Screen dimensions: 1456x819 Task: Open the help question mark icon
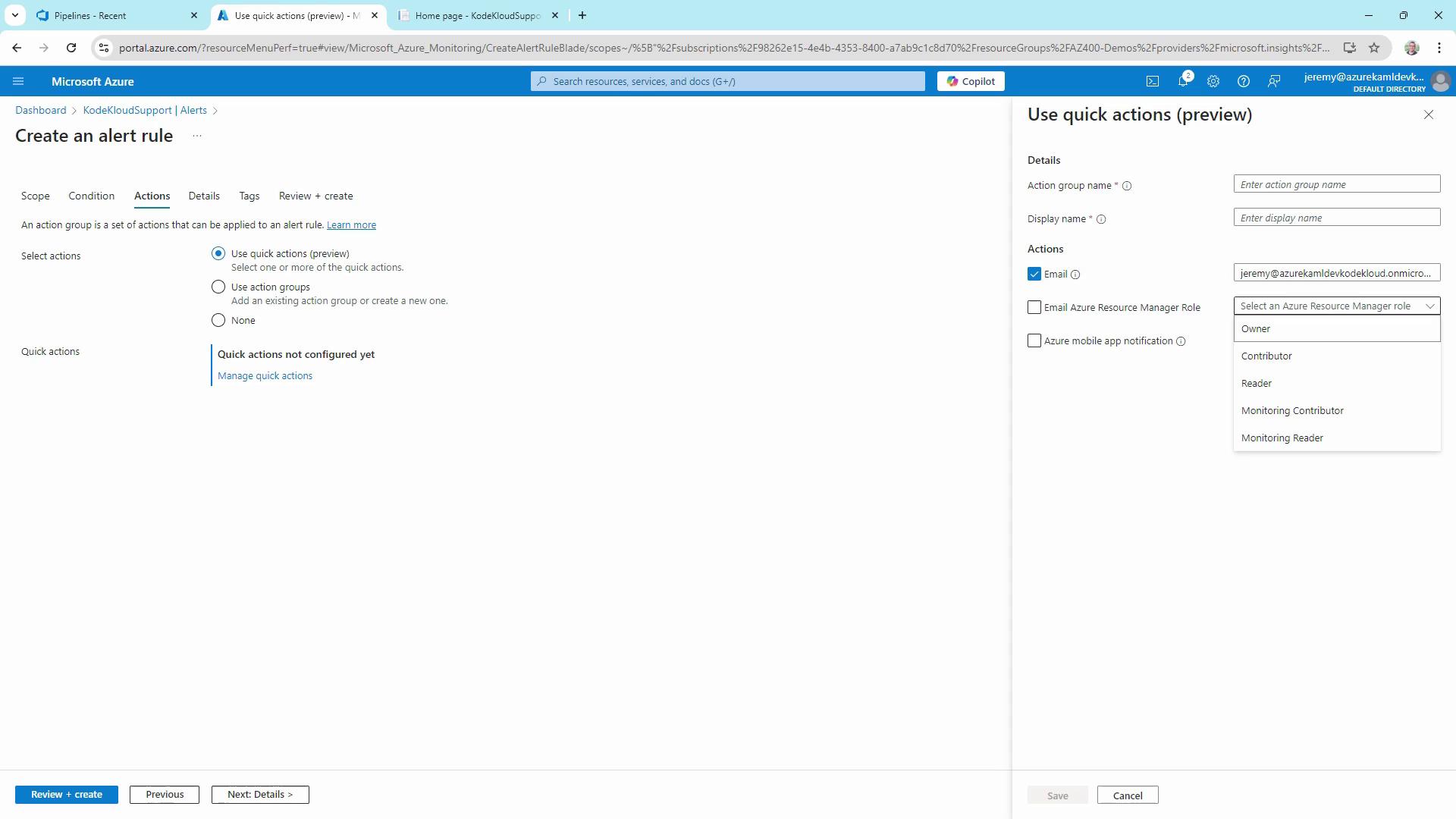[1243, 81]
